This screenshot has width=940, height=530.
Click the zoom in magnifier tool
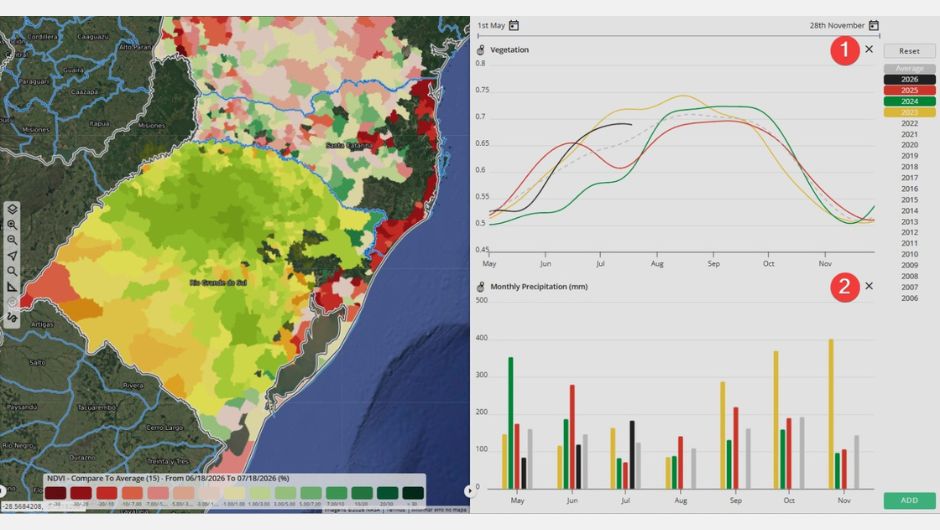(x=12, y=225)
